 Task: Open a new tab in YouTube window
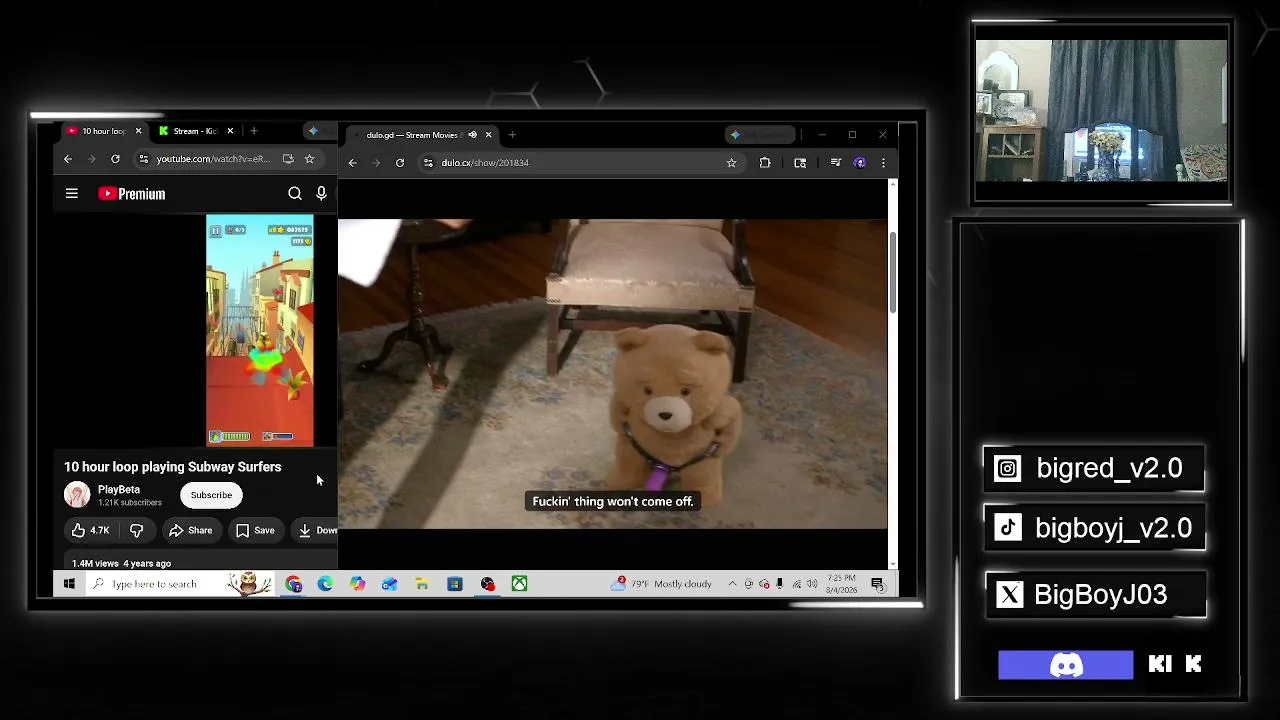click(x=254, y=131)
